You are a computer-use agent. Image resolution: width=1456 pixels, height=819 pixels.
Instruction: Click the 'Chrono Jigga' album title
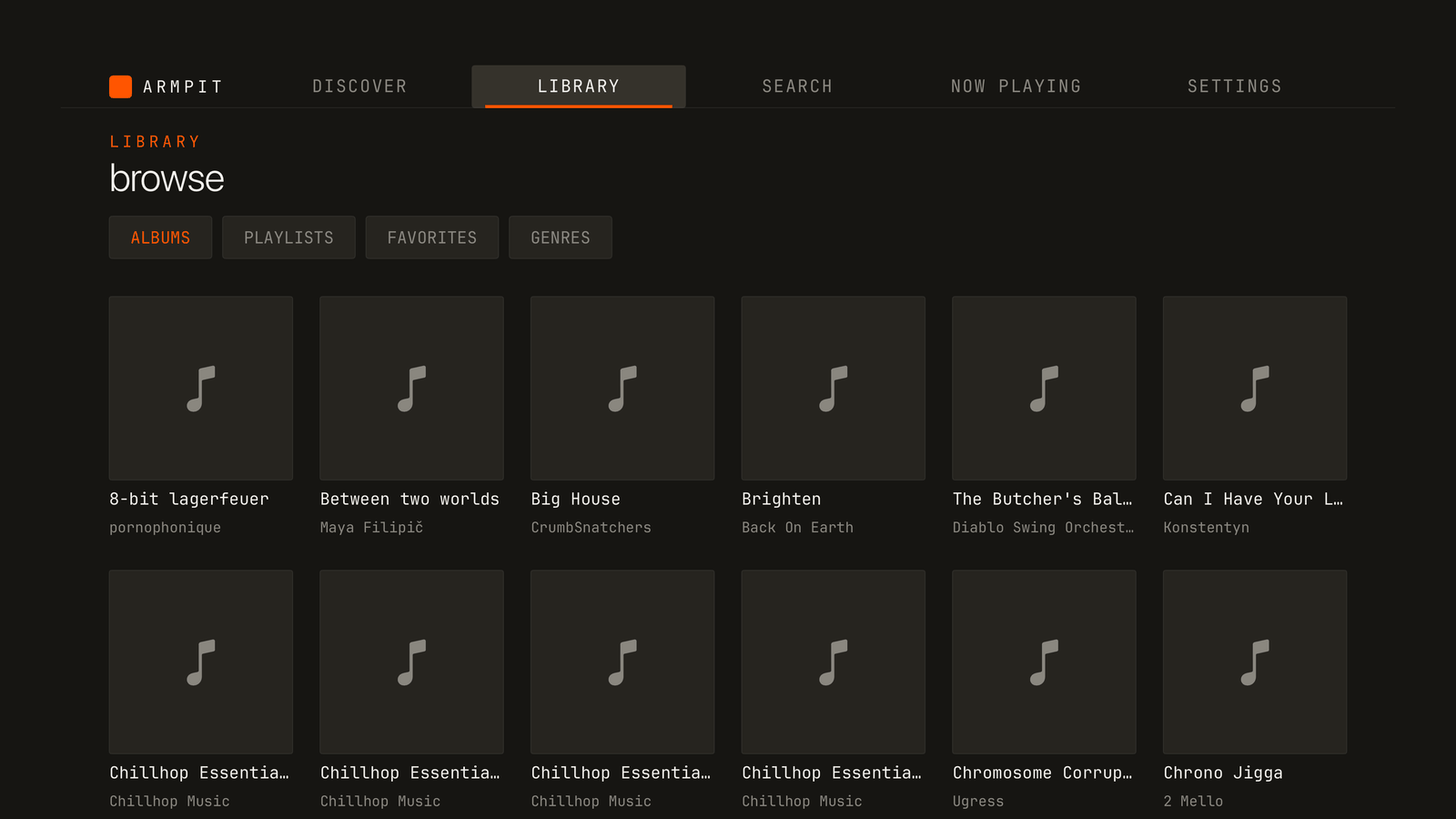(x=1223, y=773)
